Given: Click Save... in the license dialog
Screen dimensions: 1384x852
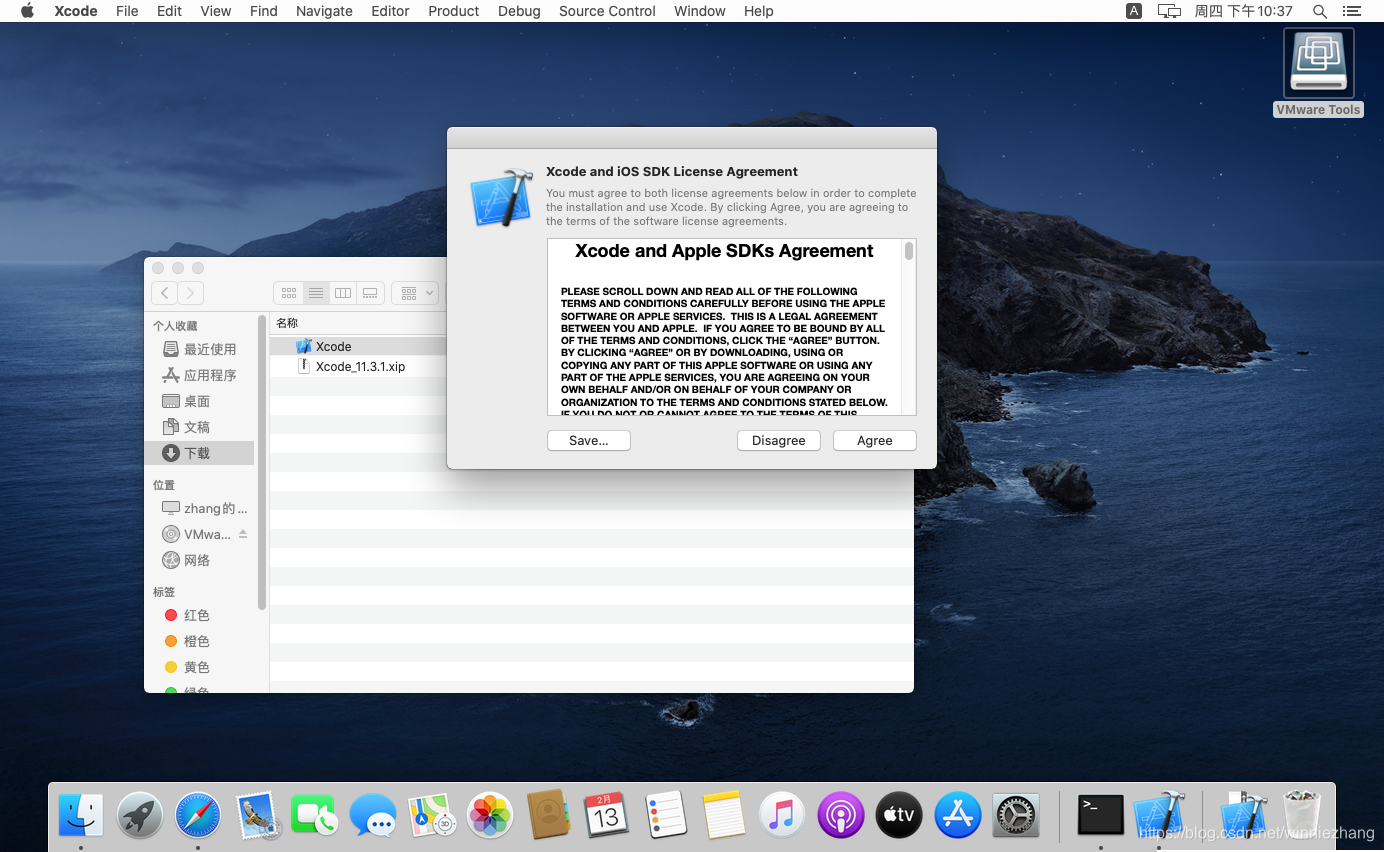Looking at the screenshot, I should tap(589, 441).
